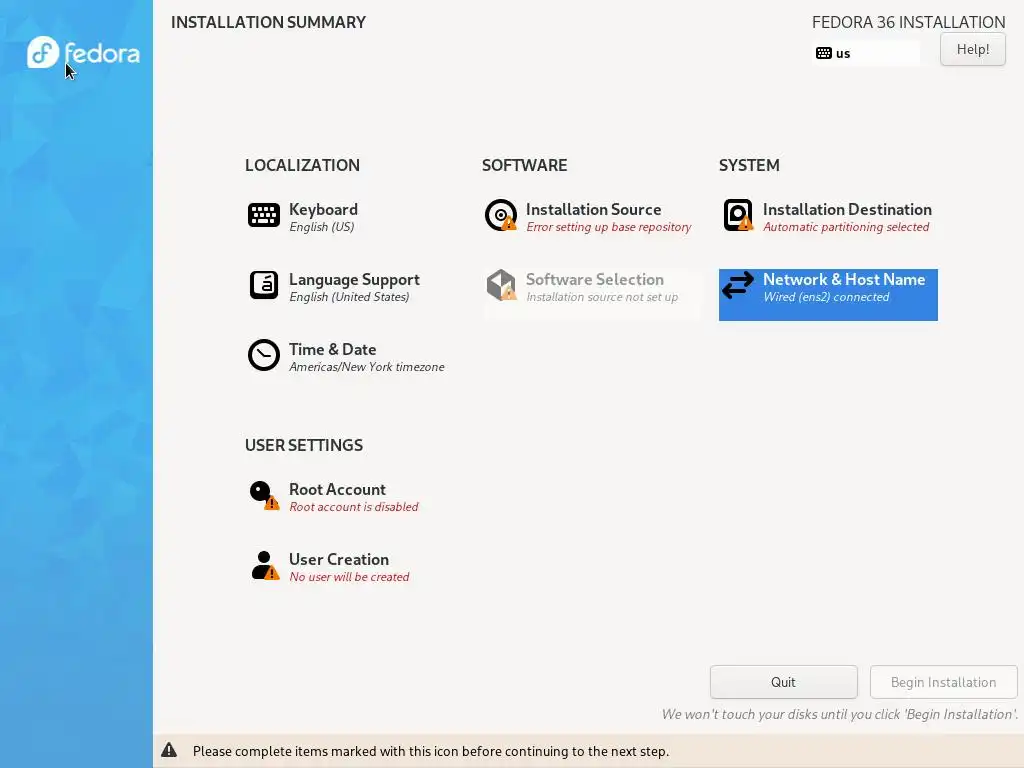Open Time & Date settings label
The height and width of the screenshot is (768, 1024).
(332, 349)
